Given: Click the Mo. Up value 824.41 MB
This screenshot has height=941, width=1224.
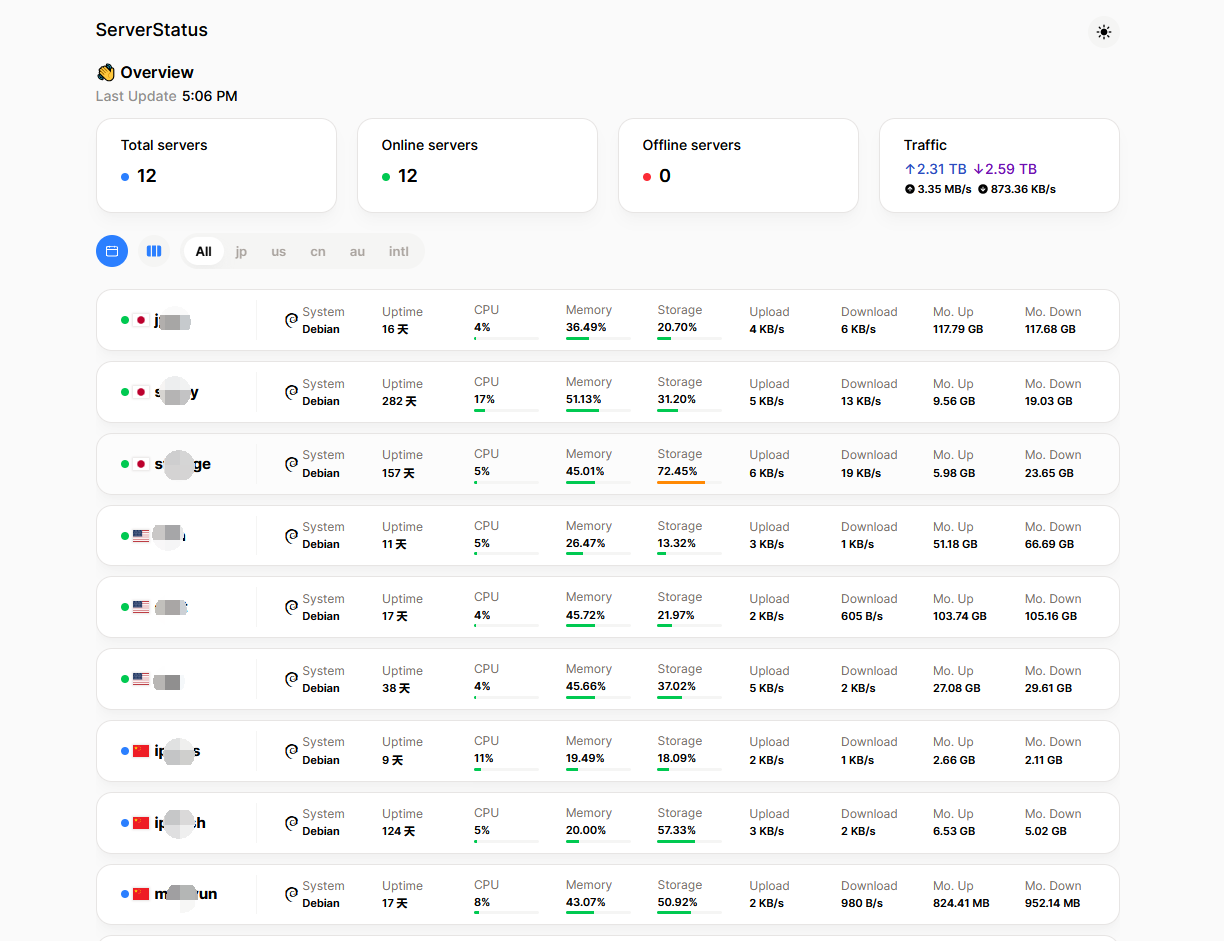Looking at the screenshot, I should pos(961,903).
